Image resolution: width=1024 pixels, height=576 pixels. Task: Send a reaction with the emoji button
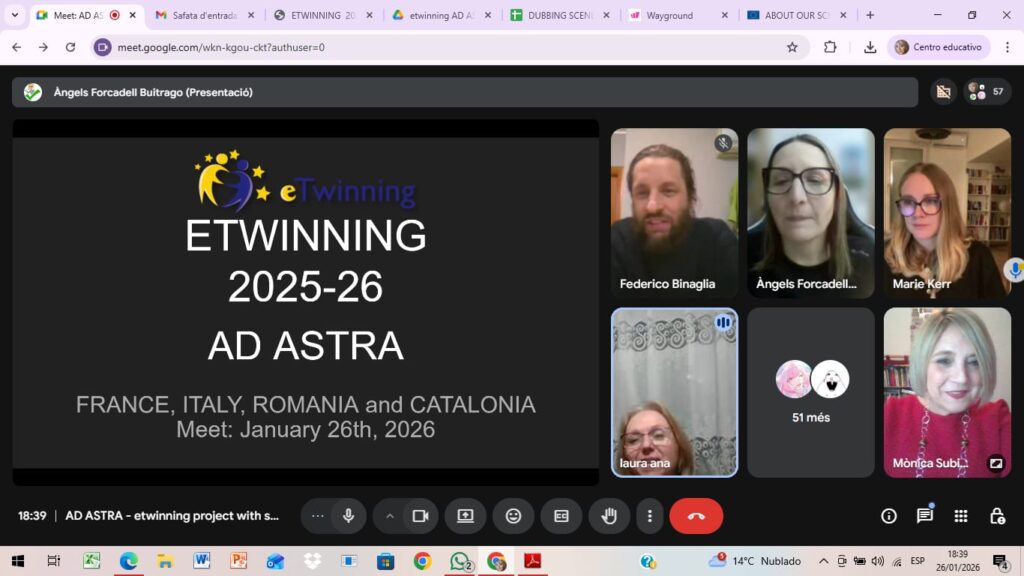pyautogui.click(x=513, y=516)
